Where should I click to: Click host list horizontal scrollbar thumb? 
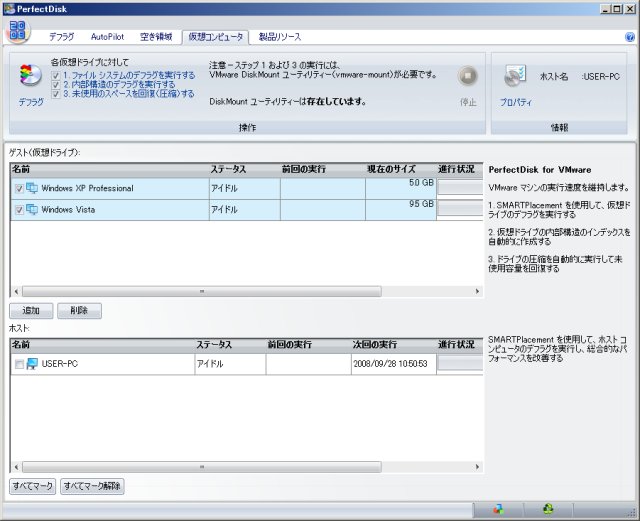click(x=202, y=467)
